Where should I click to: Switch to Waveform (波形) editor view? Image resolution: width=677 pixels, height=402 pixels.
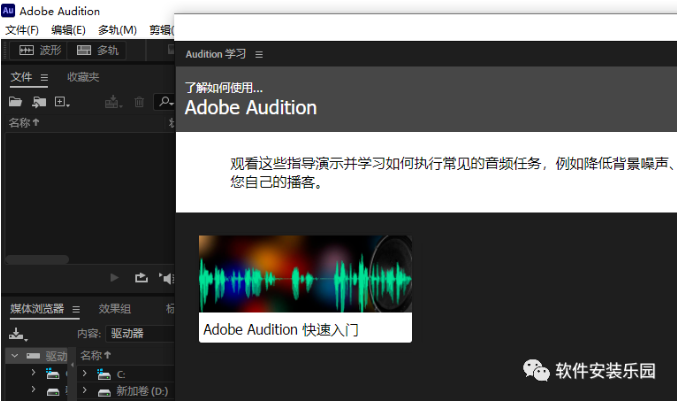38,50
